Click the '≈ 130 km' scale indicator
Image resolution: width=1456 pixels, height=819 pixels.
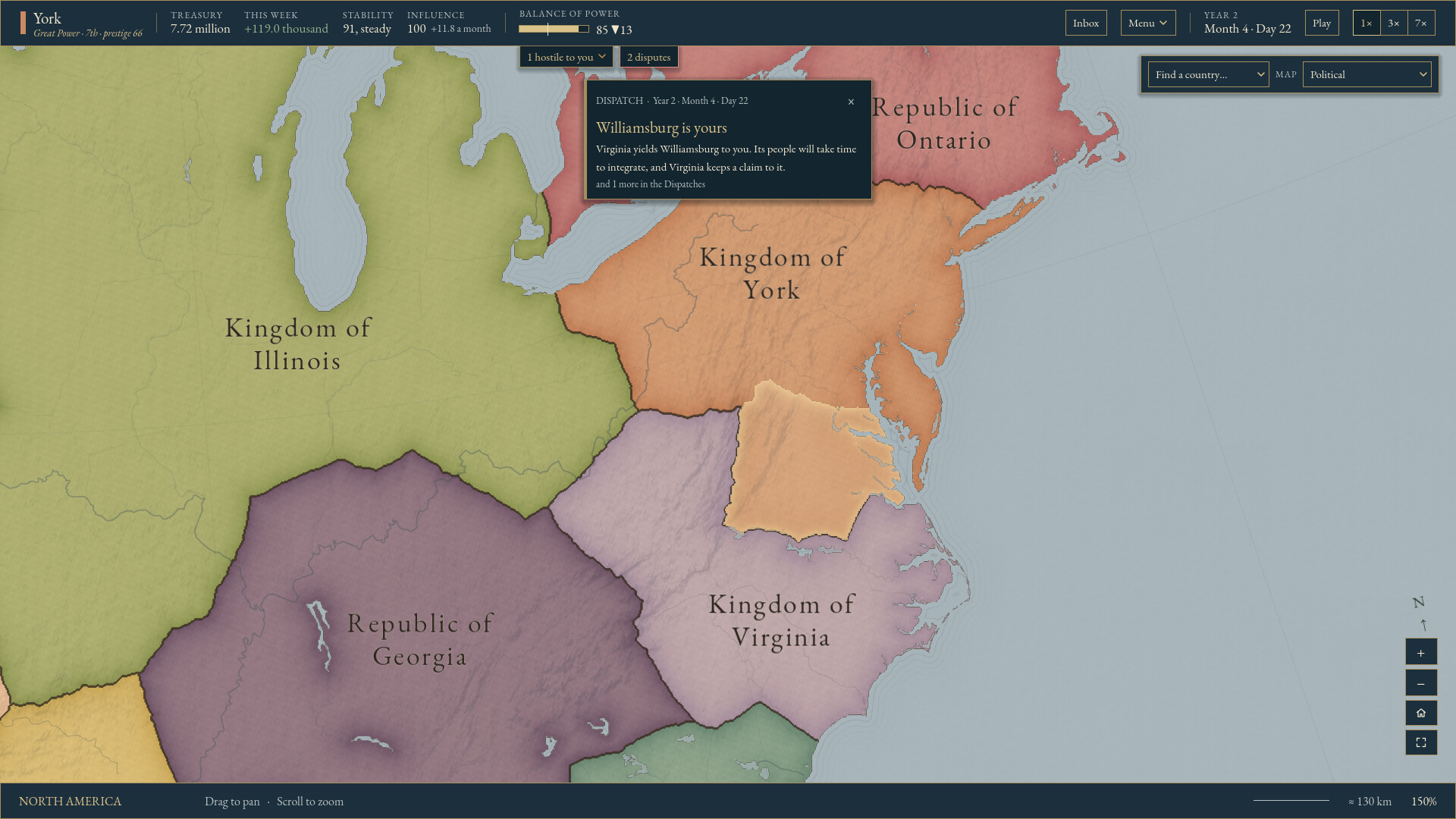tap(1370, 802)
